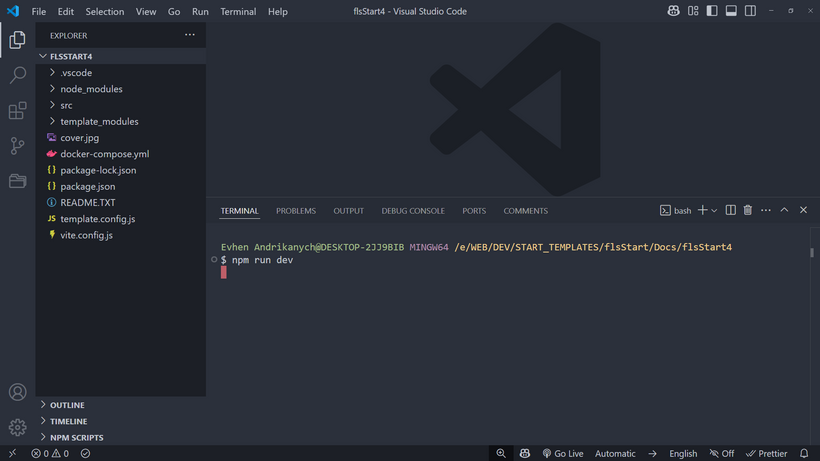Image resolution: width=820 pixels, height=461 pixels.
Task: Click the Accounts icon in activity bar
Action: tap(17, 393)
